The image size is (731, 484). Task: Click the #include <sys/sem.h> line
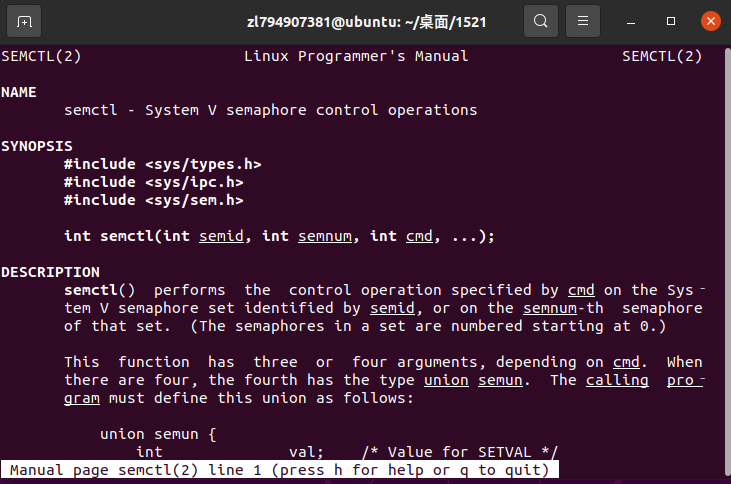(154, 200)
